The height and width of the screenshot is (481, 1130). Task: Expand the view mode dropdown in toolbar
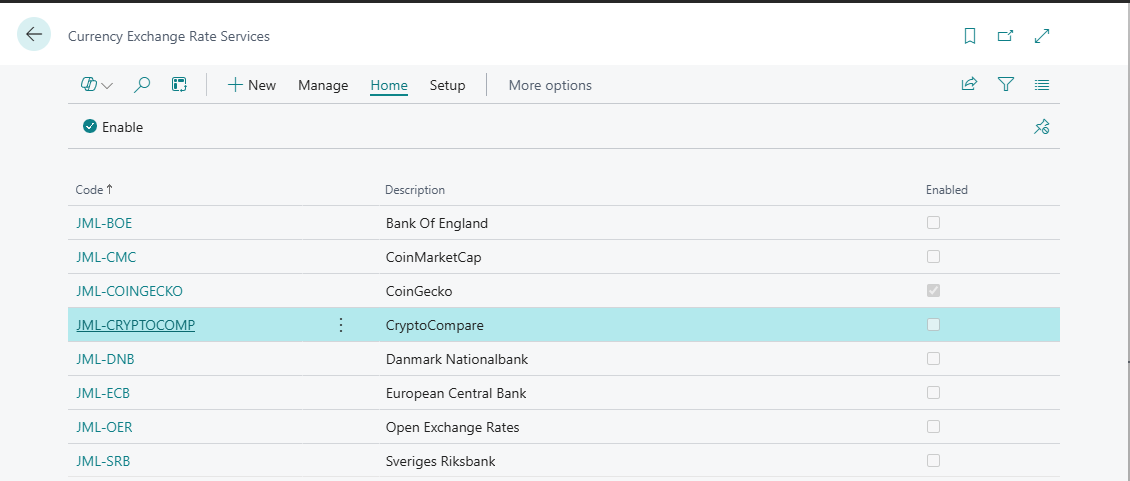tap(97, 85)
